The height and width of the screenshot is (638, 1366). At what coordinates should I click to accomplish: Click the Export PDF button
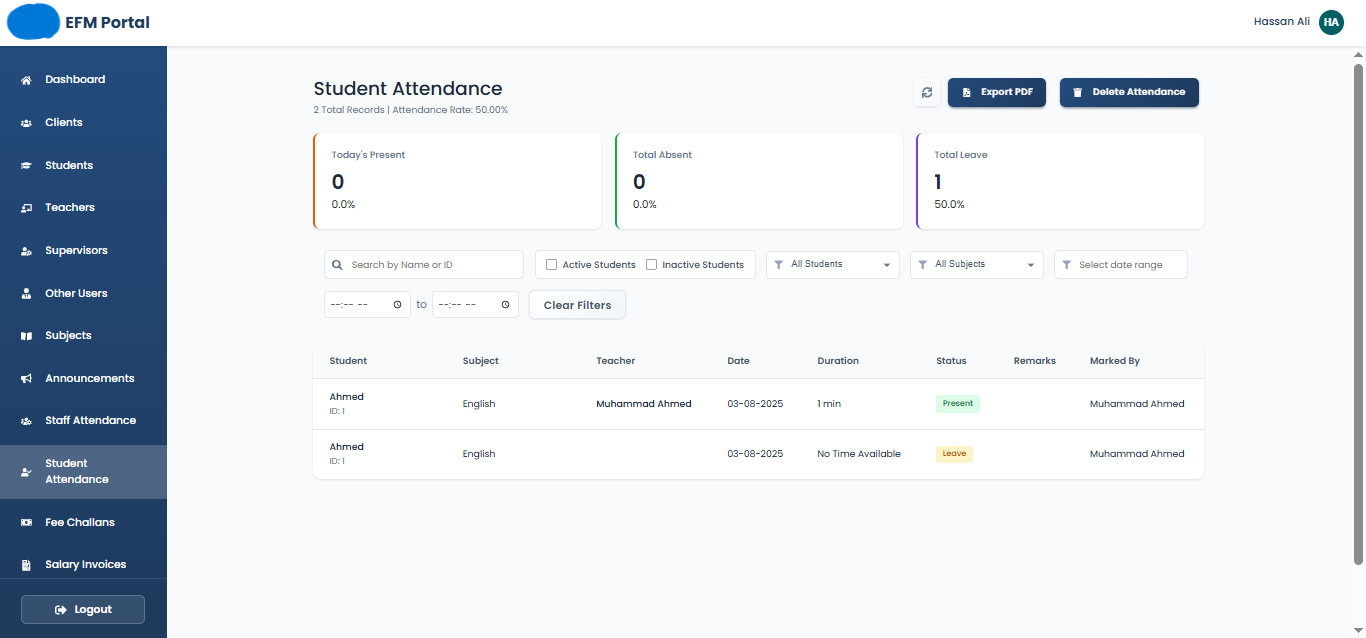[x=997, y=92]
